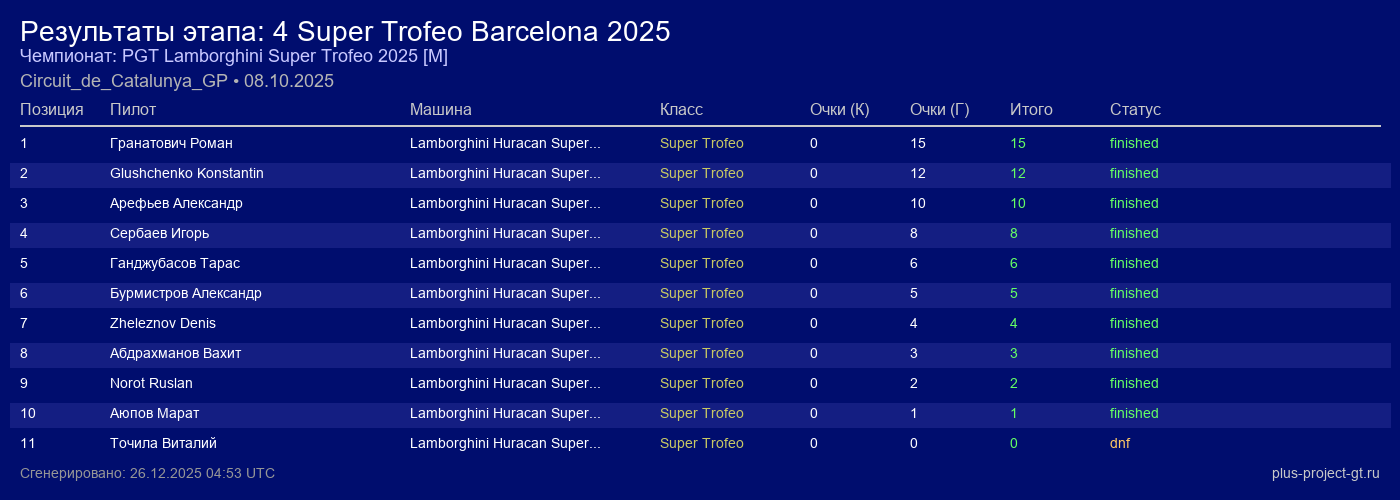
Task: Click pilot name Арефьев Александр
Action: (176, 203)
